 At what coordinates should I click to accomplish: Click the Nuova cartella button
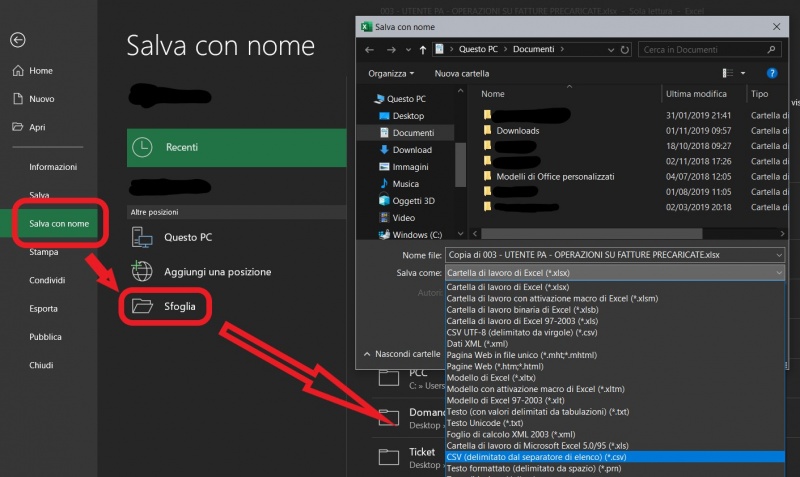click(461, 73)
